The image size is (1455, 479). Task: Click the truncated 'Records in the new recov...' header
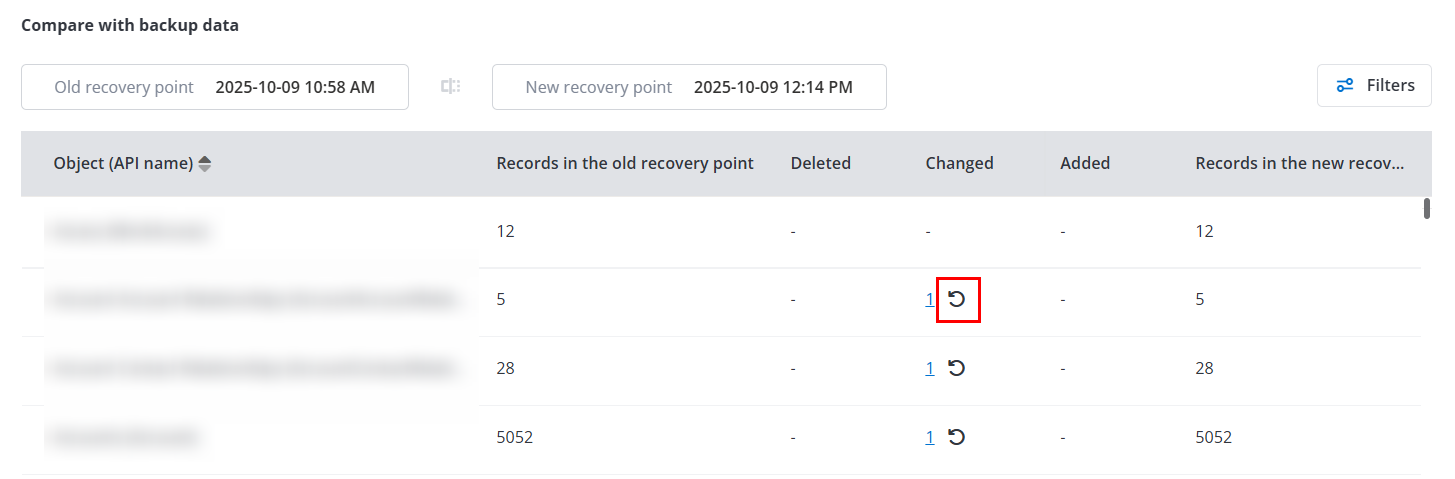(1299, 163)
